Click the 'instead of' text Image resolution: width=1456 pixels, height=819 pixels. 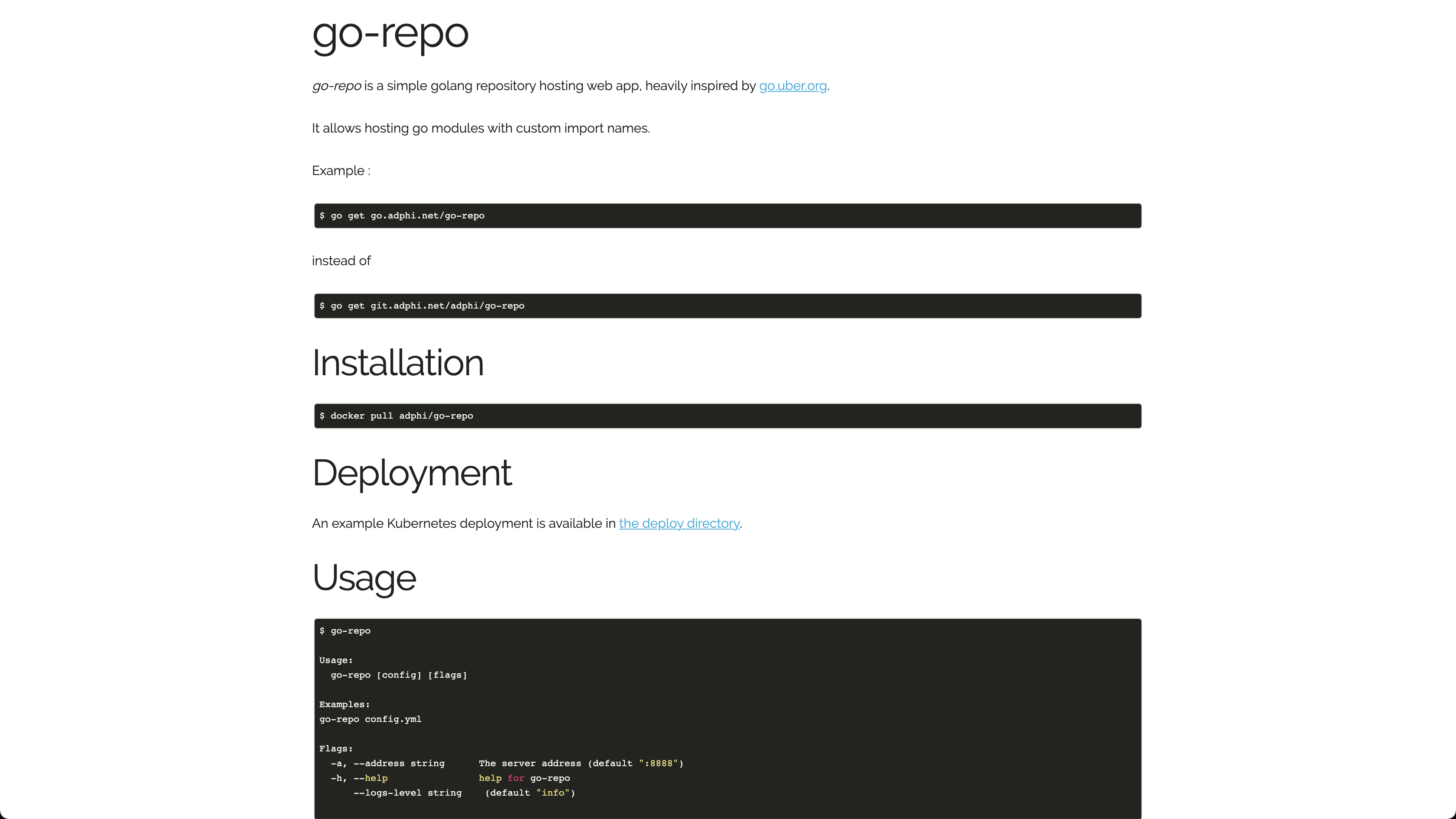click(x=341, y=261)
